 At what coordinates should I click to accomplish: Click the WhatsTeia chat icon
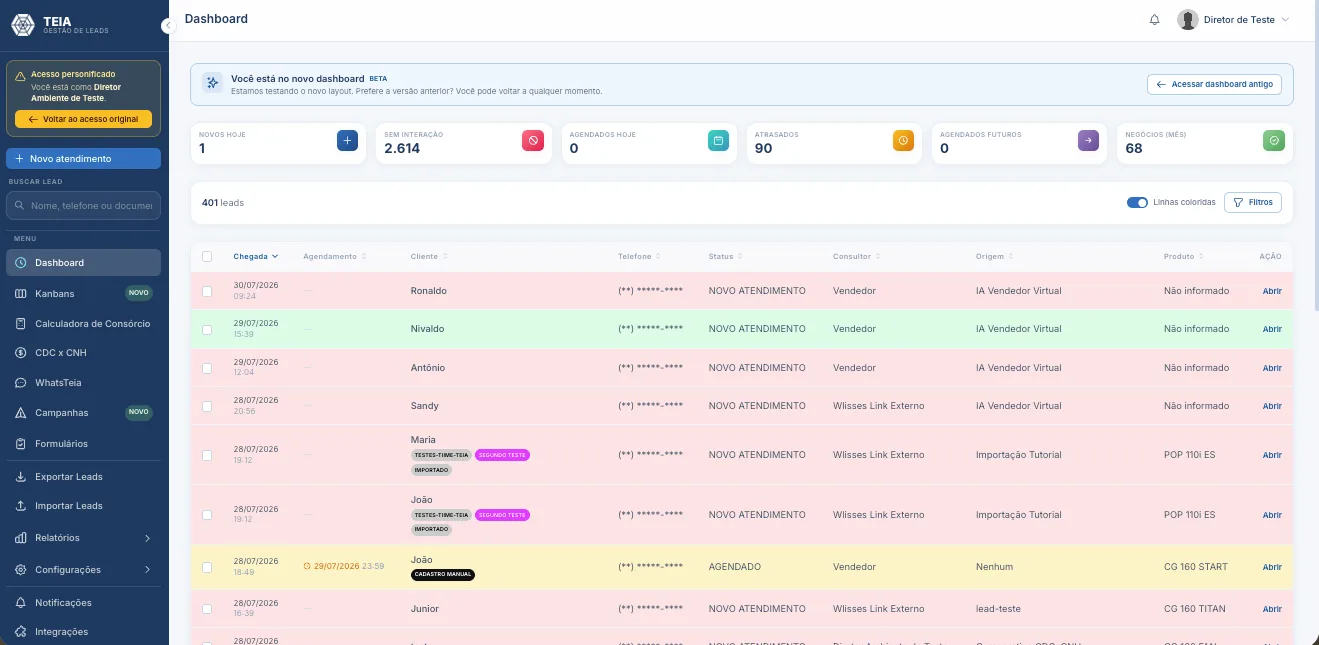pyautogui.click(x=21, y=383)
